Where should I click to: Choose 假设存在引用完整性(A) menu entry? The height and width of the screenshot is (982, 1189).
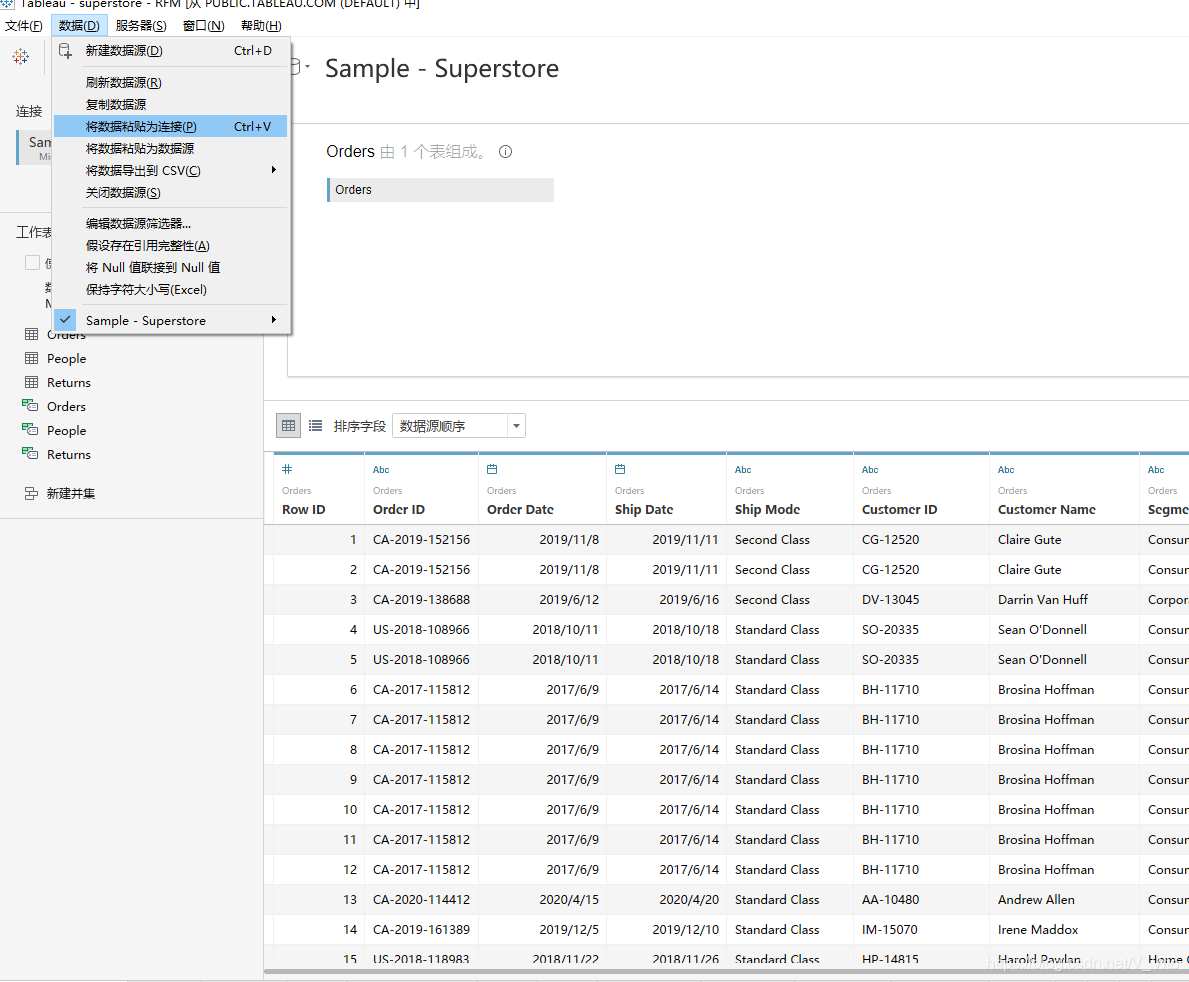[x=171, y=246]
